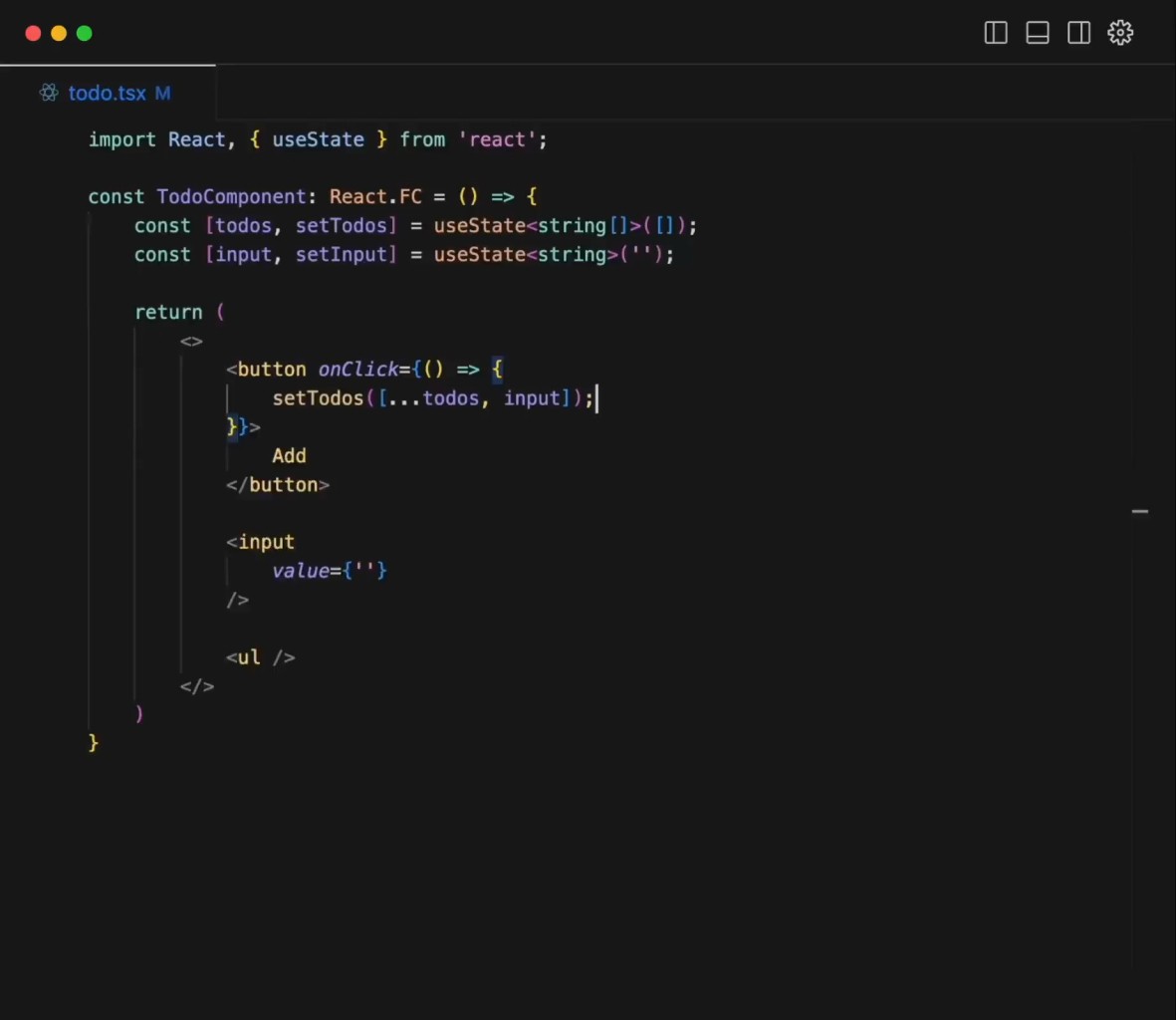Click the TodoComponent declaration line

231,196
